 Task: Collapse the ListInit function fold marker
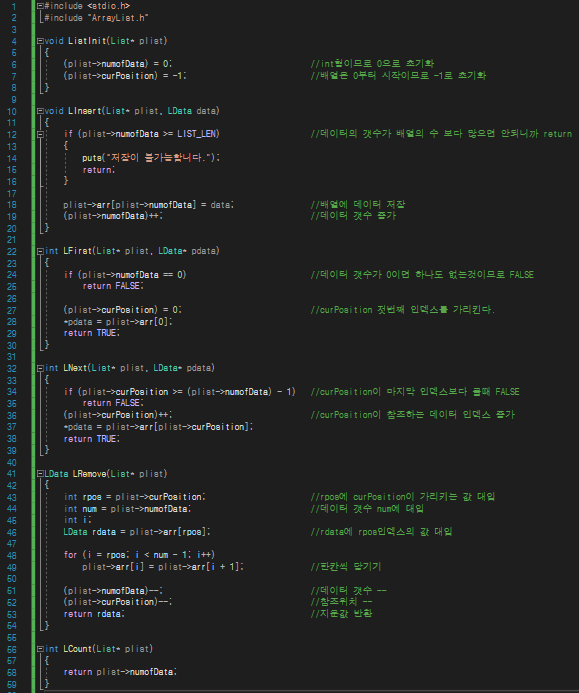pyautogui.click(x=40, y=41)
